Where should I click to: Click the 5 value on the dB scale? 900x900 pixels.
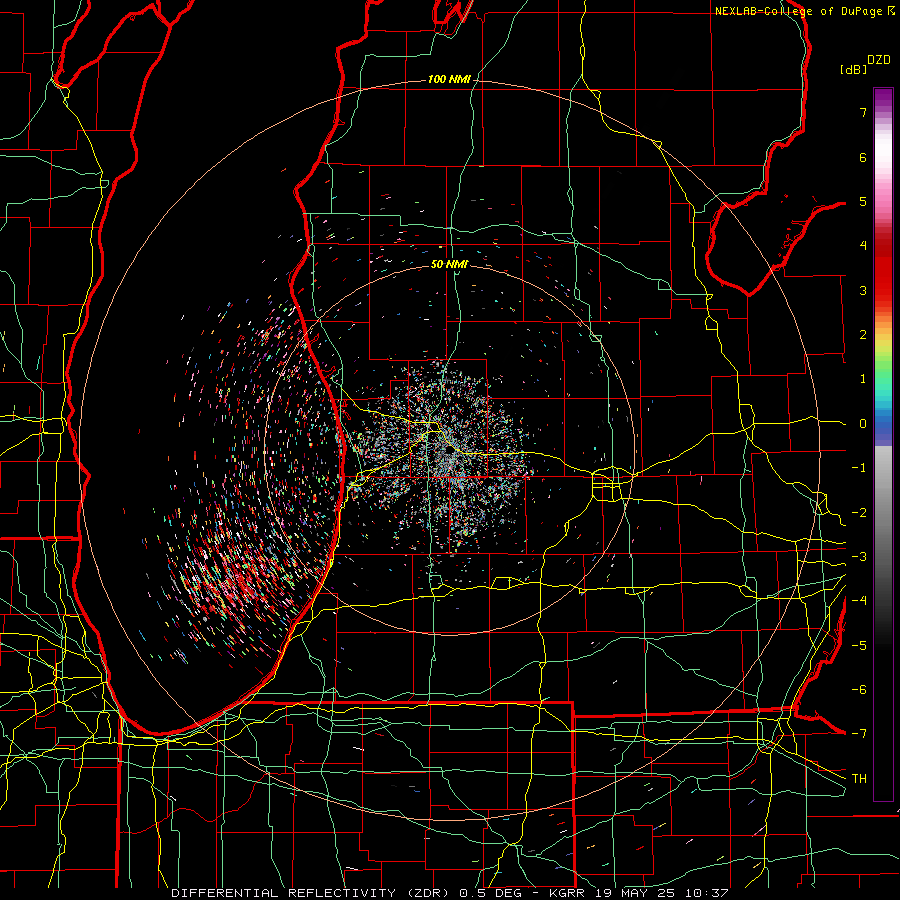pos(863,201)
